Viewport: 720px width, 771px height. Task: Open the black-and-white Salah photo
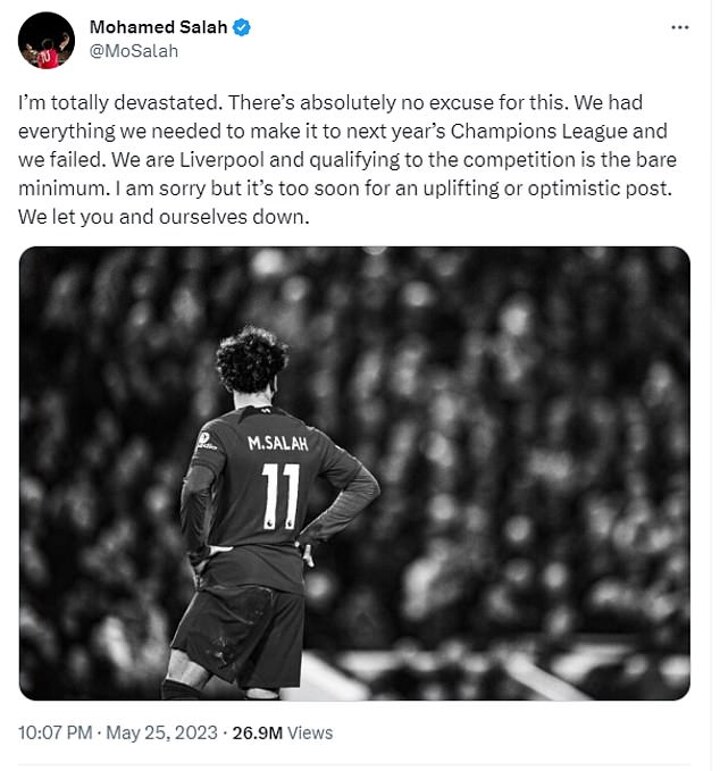(355, 472)
